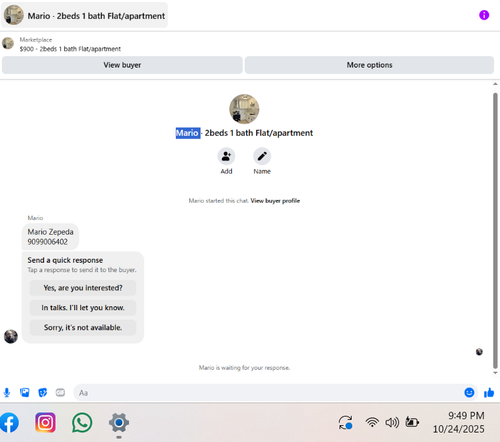Viewport: 500px width, 442px height.
Task: Open Facebook from the taskbar
Action: tap(8, 423)
